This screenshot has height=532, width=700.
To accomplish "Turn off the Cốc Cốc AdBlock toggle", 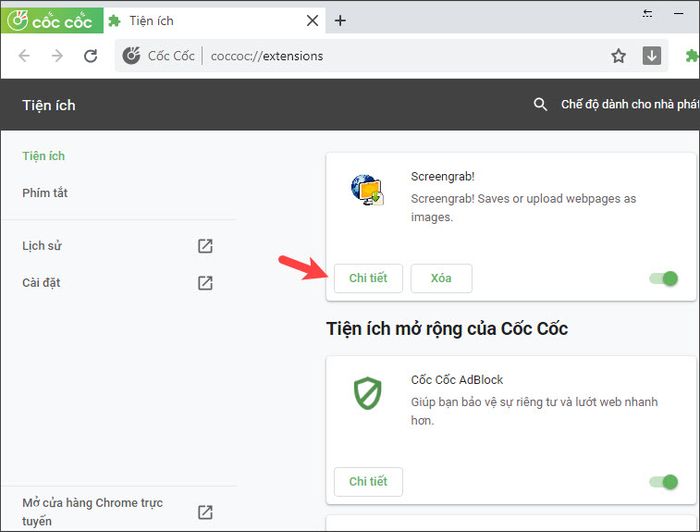I will (664, 482).
